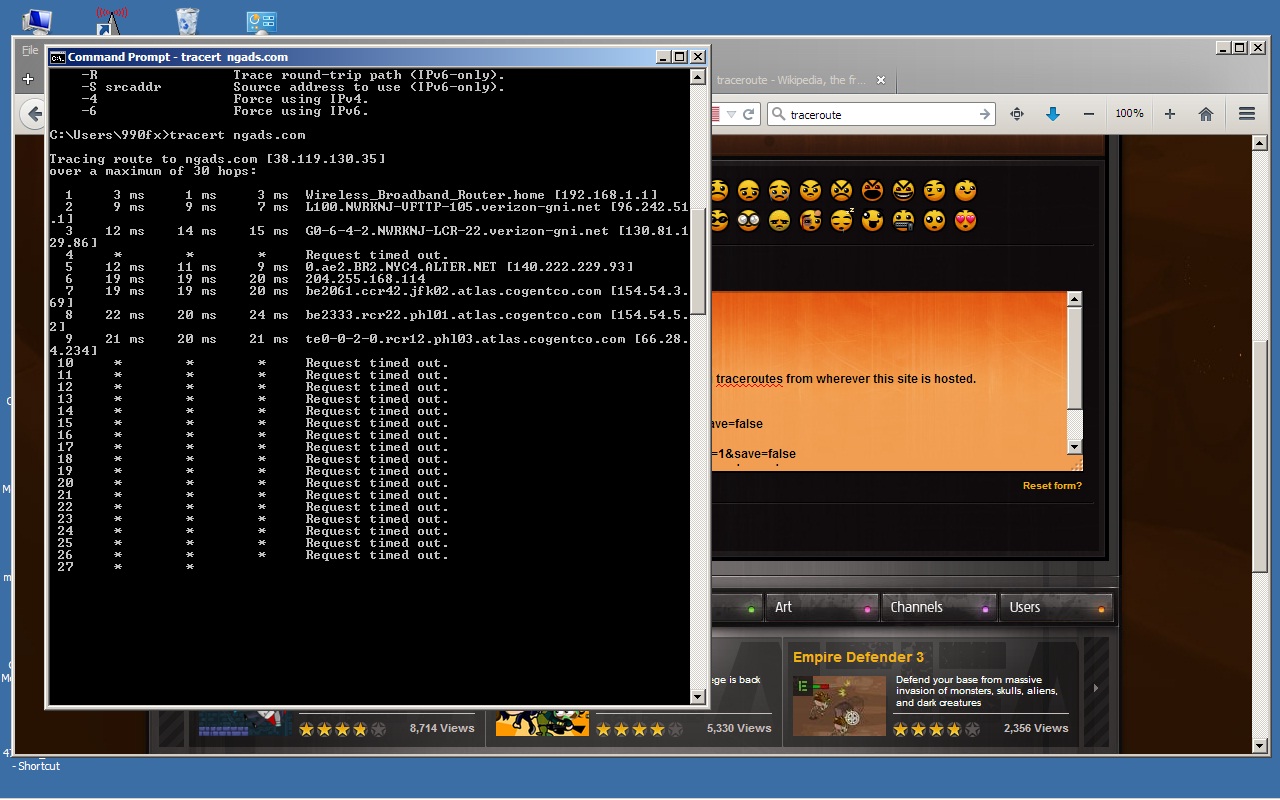Insert the evil grin emoticon
Viewport: 1280px width, 800px height.
point(903,190)
